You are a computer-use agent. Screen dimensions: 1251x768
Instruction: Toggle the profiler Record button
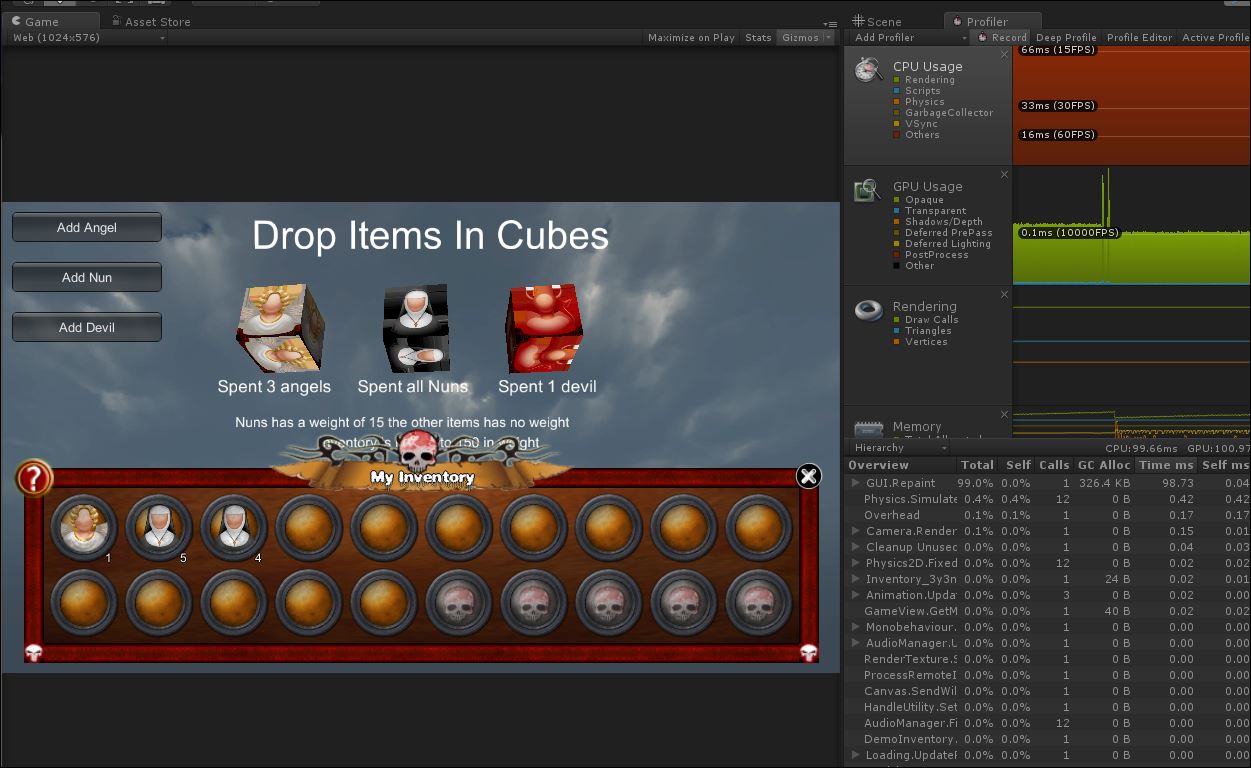(1002, 38)
